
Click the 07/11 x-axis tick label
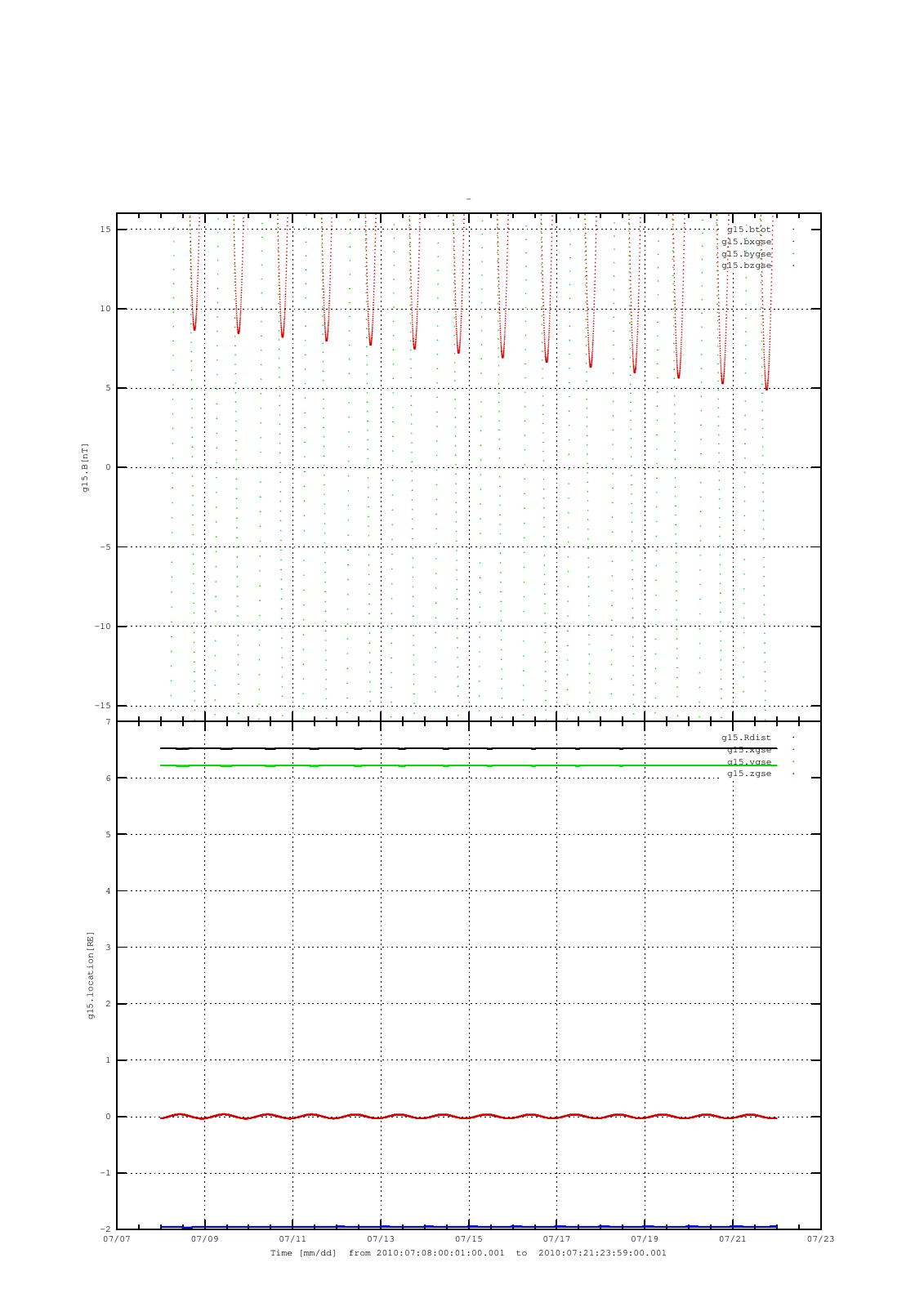292,1239
